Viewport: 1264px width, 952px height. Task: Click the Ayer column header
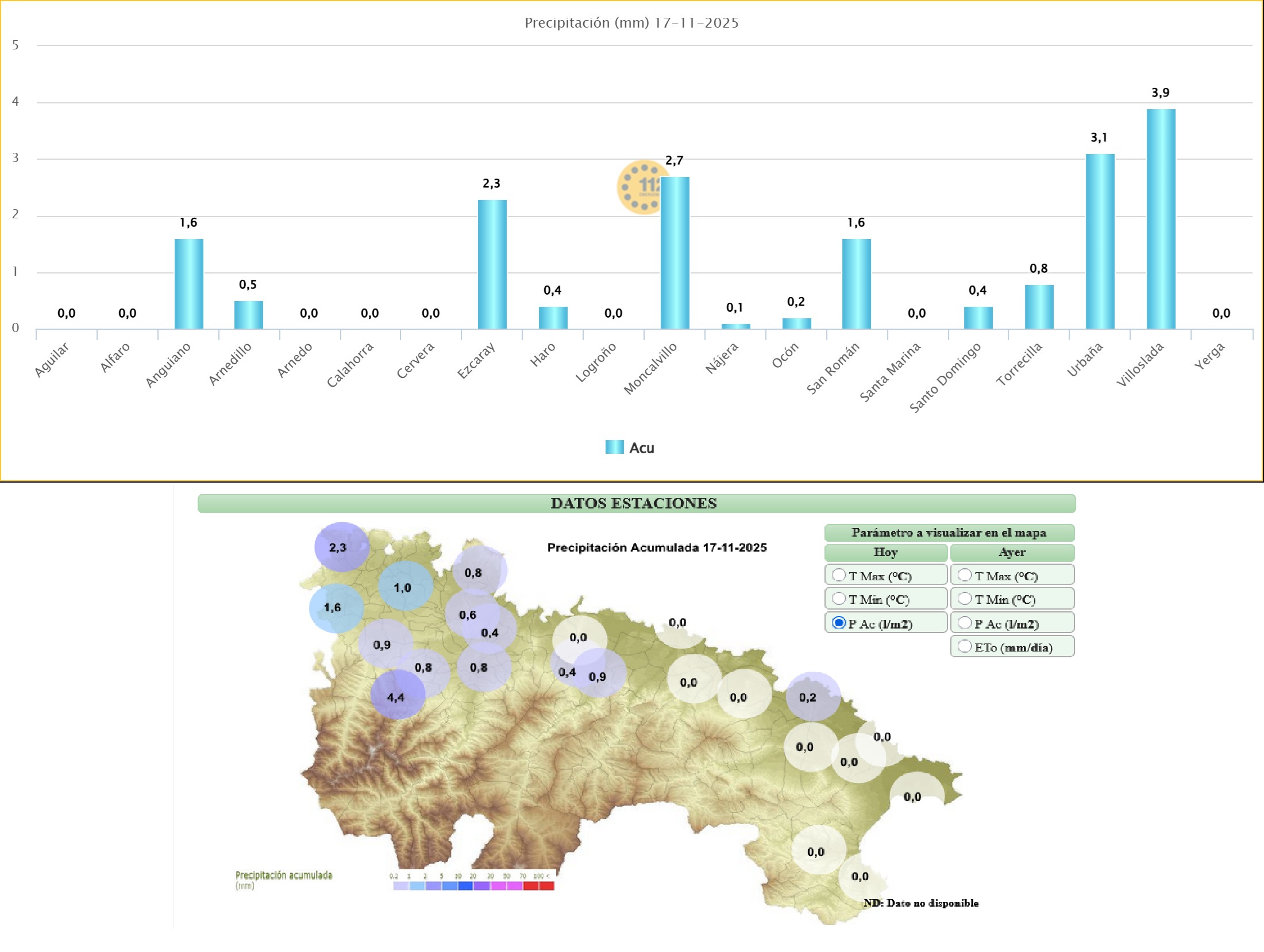click(1012, 552)
